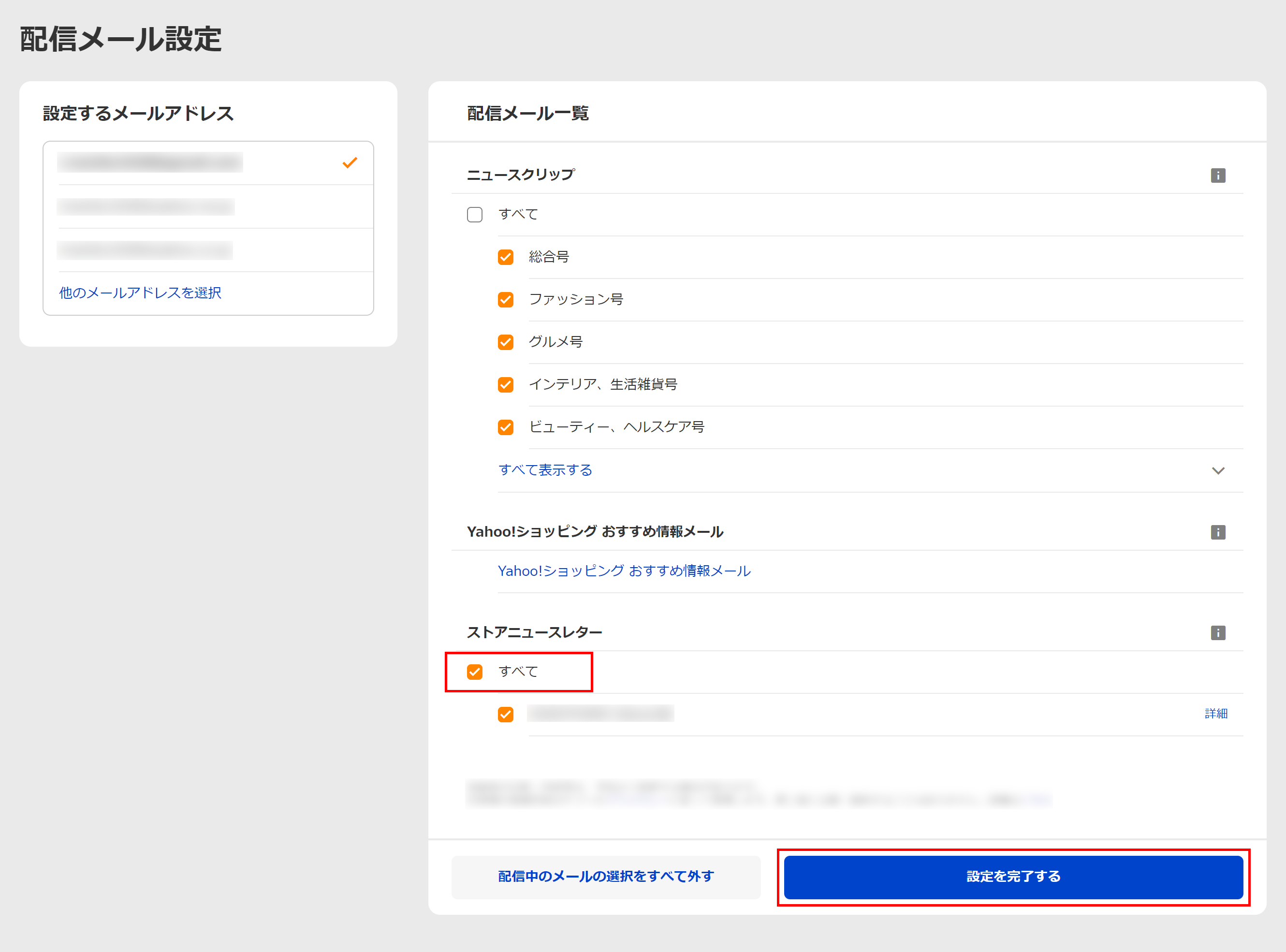Open info icon for Yahoo!ショッピング おすすめ情報メール section
This screenshot has width=1286, height=952.
click(1217, 532)
